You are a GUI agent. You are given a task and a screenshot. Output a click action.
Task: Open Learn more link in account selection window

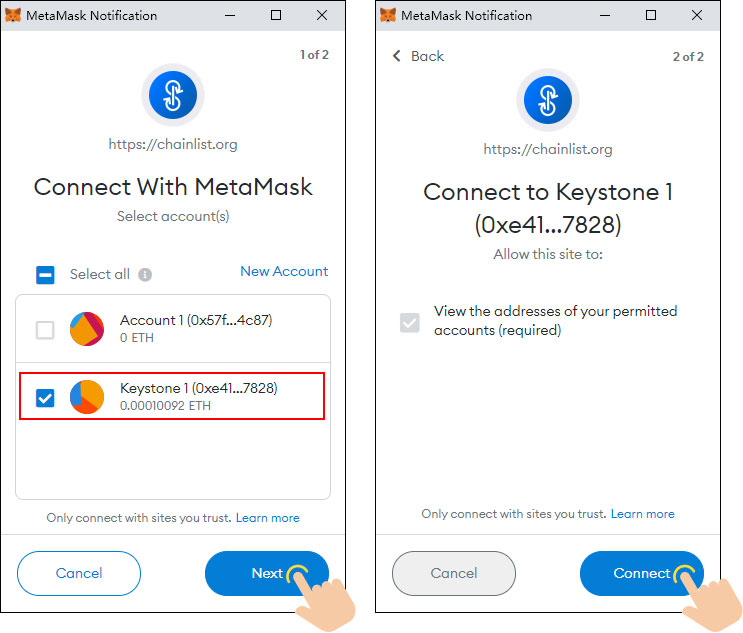click(x=267, y=518)
